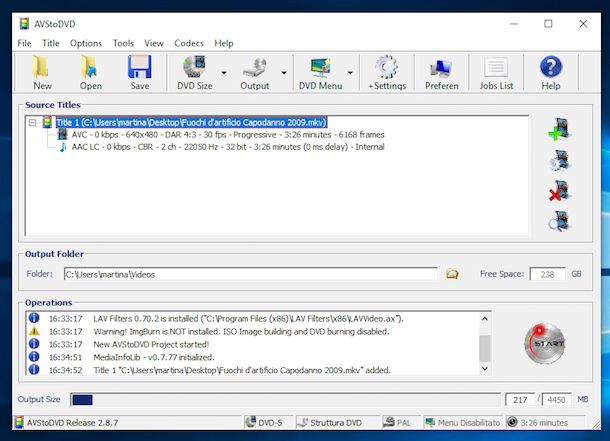This screenshot has height=441, width=610.
Task: Edit title with the gear film icon
Action: point(560,160)
